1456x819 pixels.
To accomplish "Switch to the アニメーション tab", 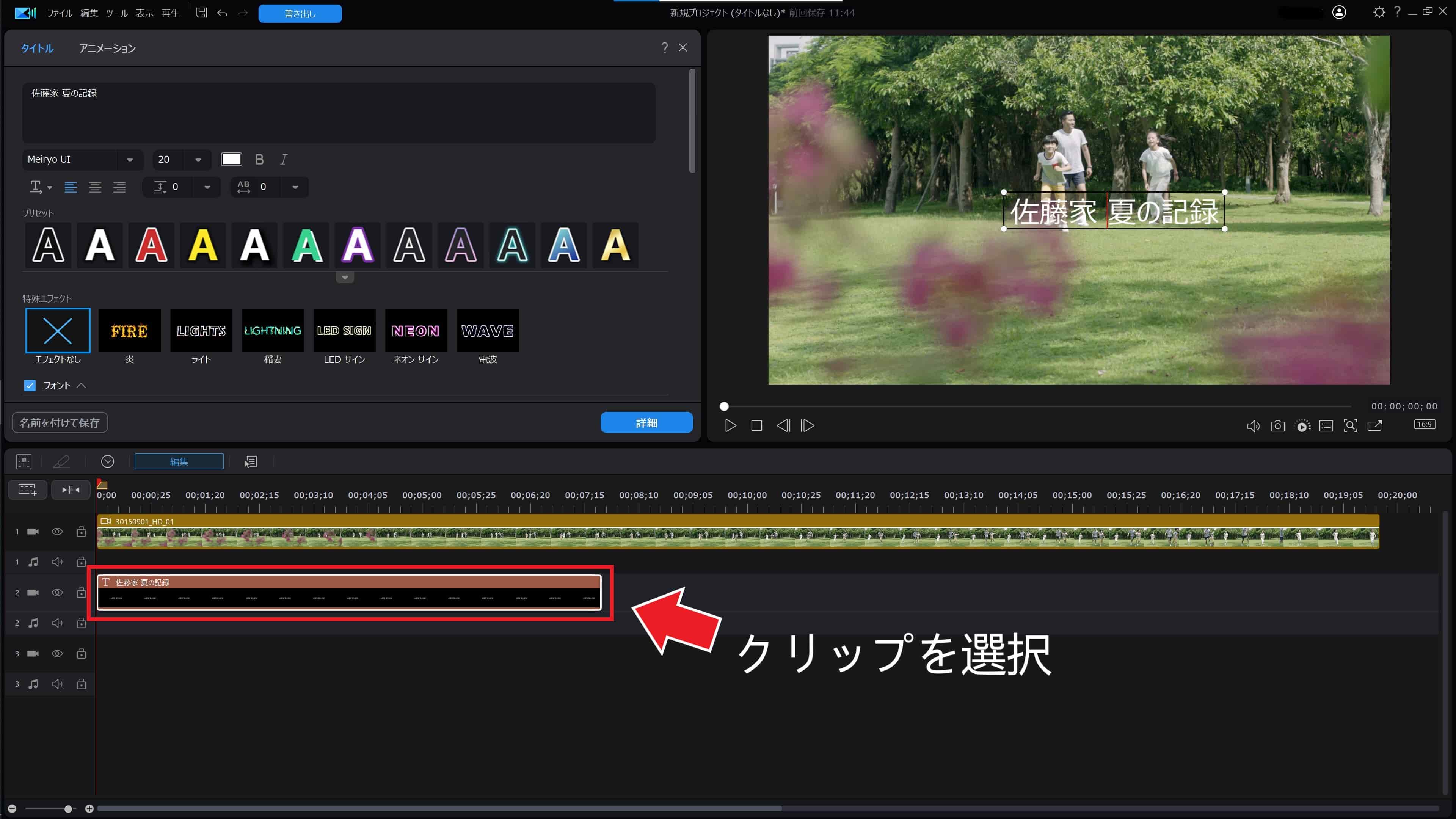I will point(107,49).
